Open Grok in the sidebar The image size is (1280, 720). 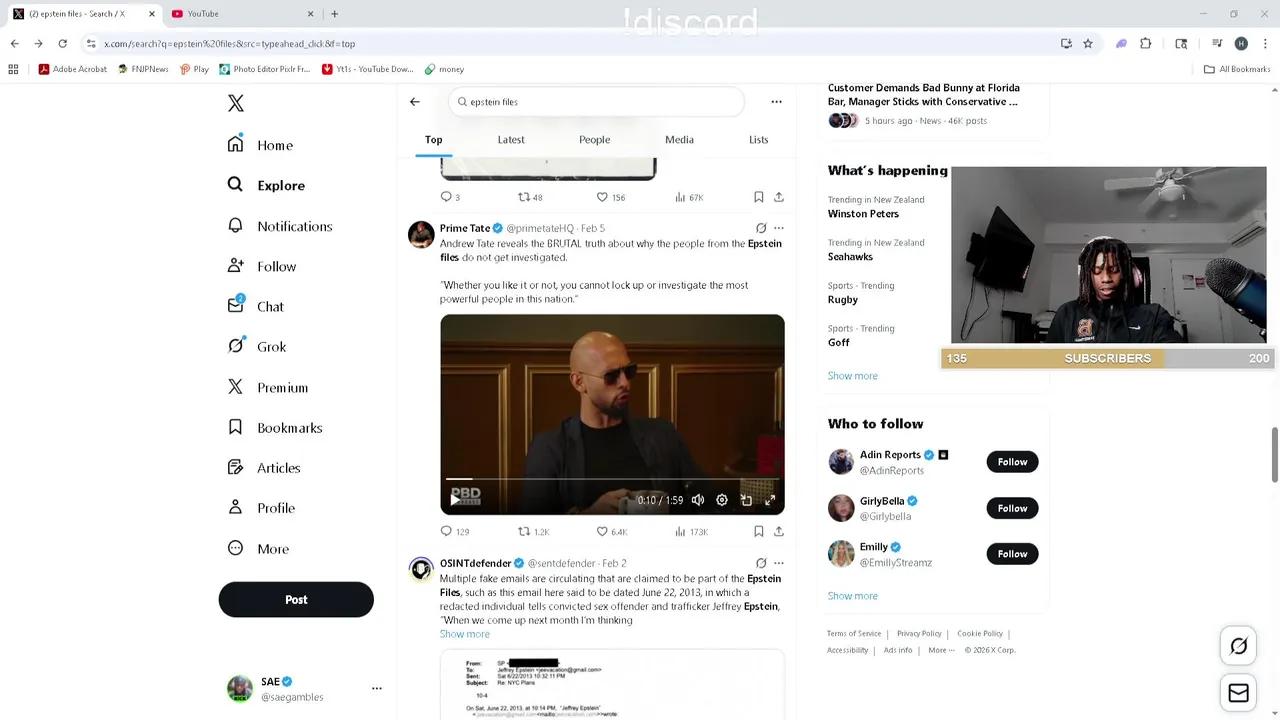(x=257, y=346)
